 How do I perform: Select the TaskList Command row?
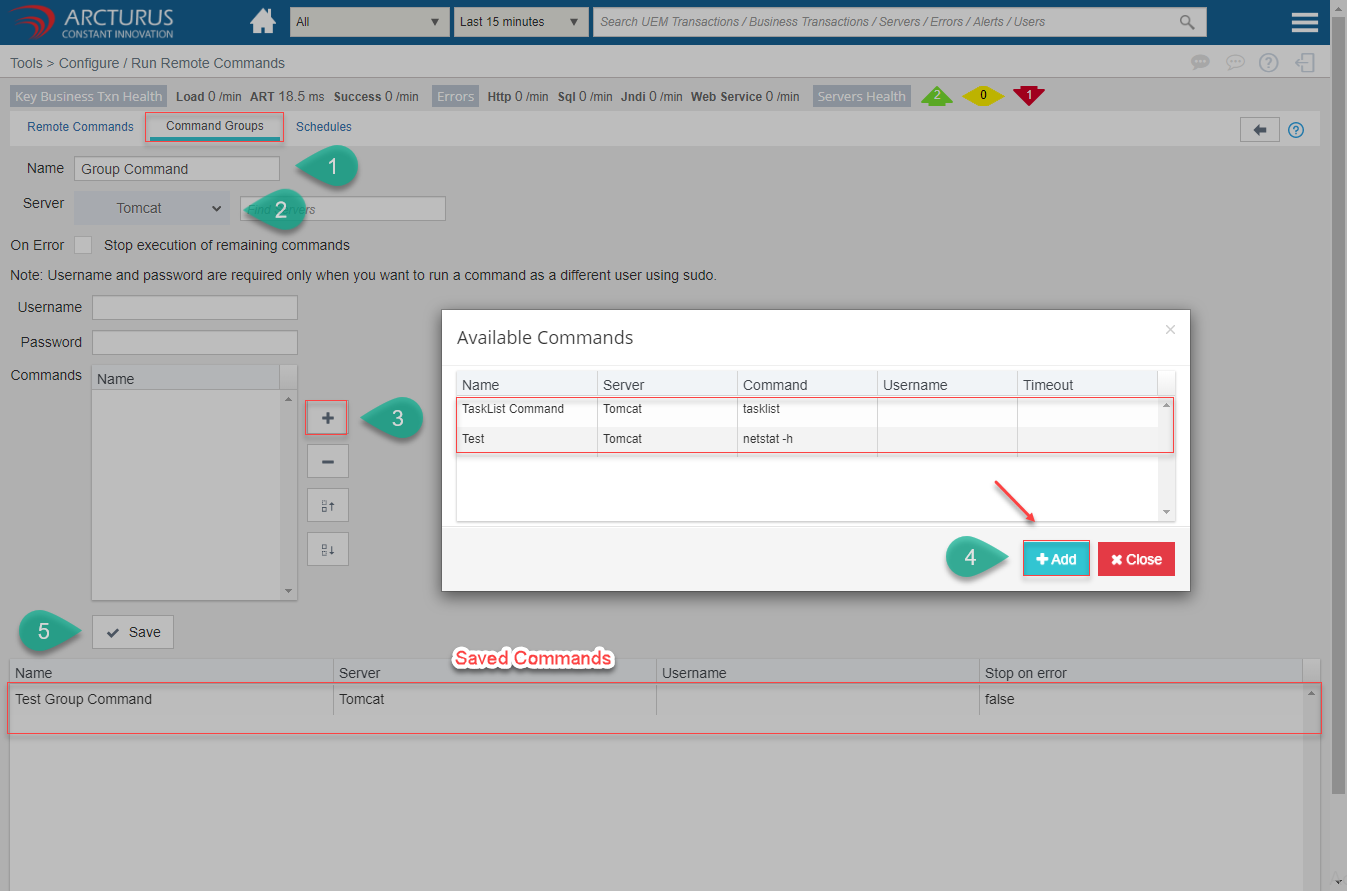click(513, 409)
